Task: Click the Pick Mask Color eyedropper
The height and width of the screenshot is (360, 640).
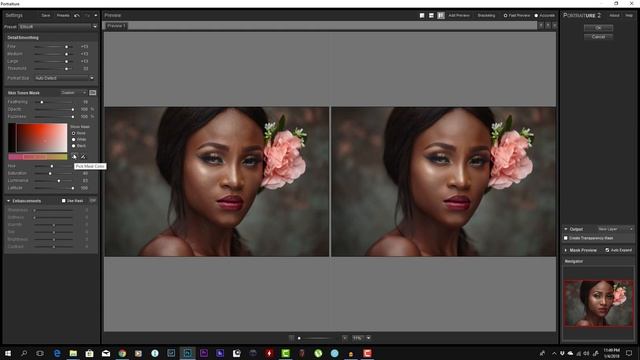Action: [x=74, y=156]
